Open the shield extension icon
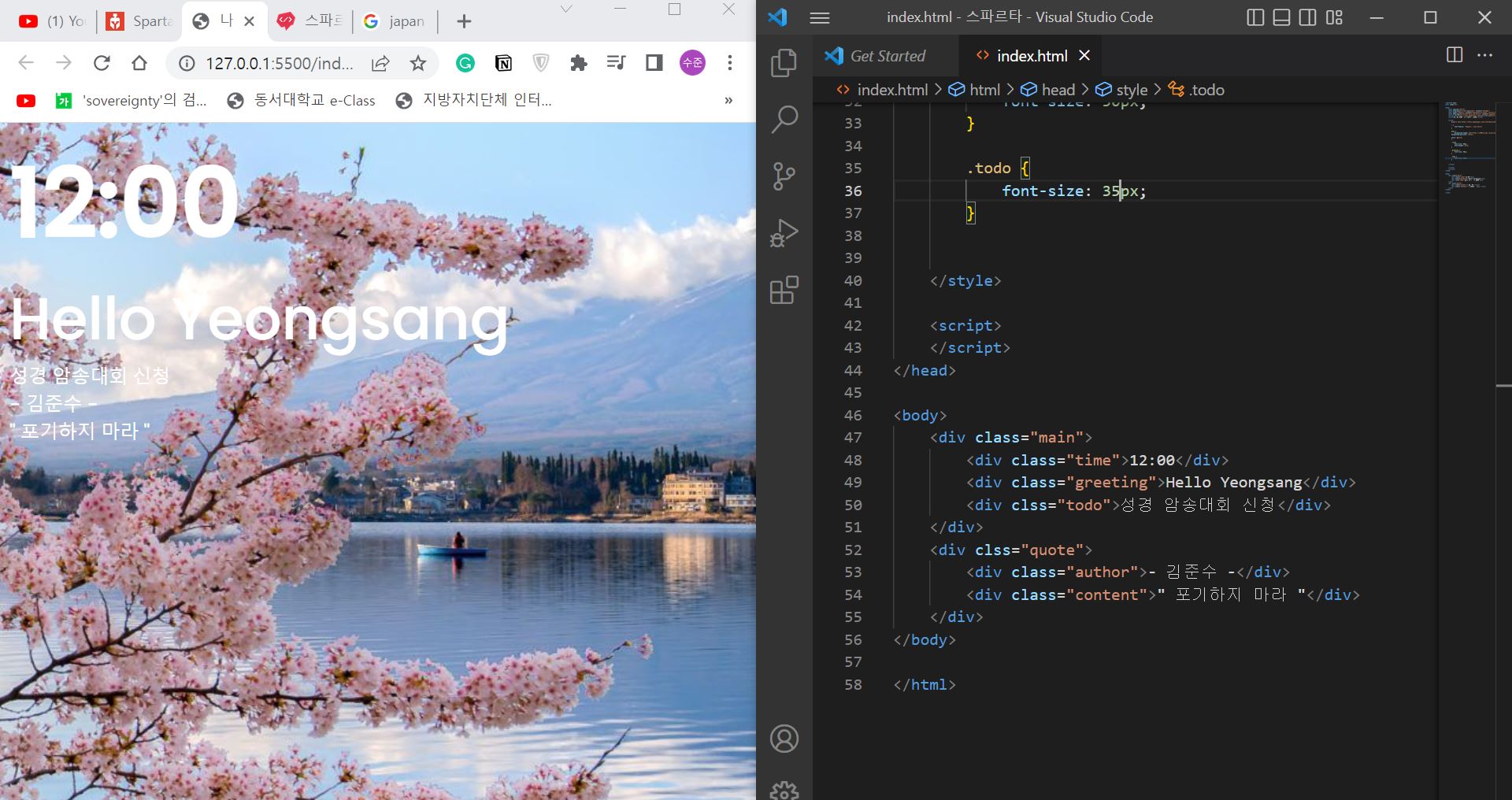 pyautogui.click(x=541, y=63)
